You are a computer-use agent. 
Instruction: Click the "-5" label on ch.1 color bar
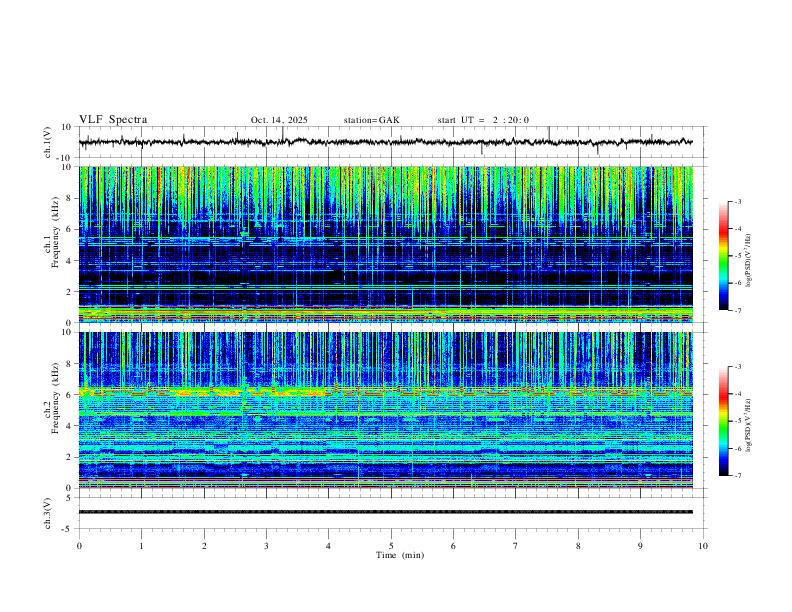click(x=738, y=256)
